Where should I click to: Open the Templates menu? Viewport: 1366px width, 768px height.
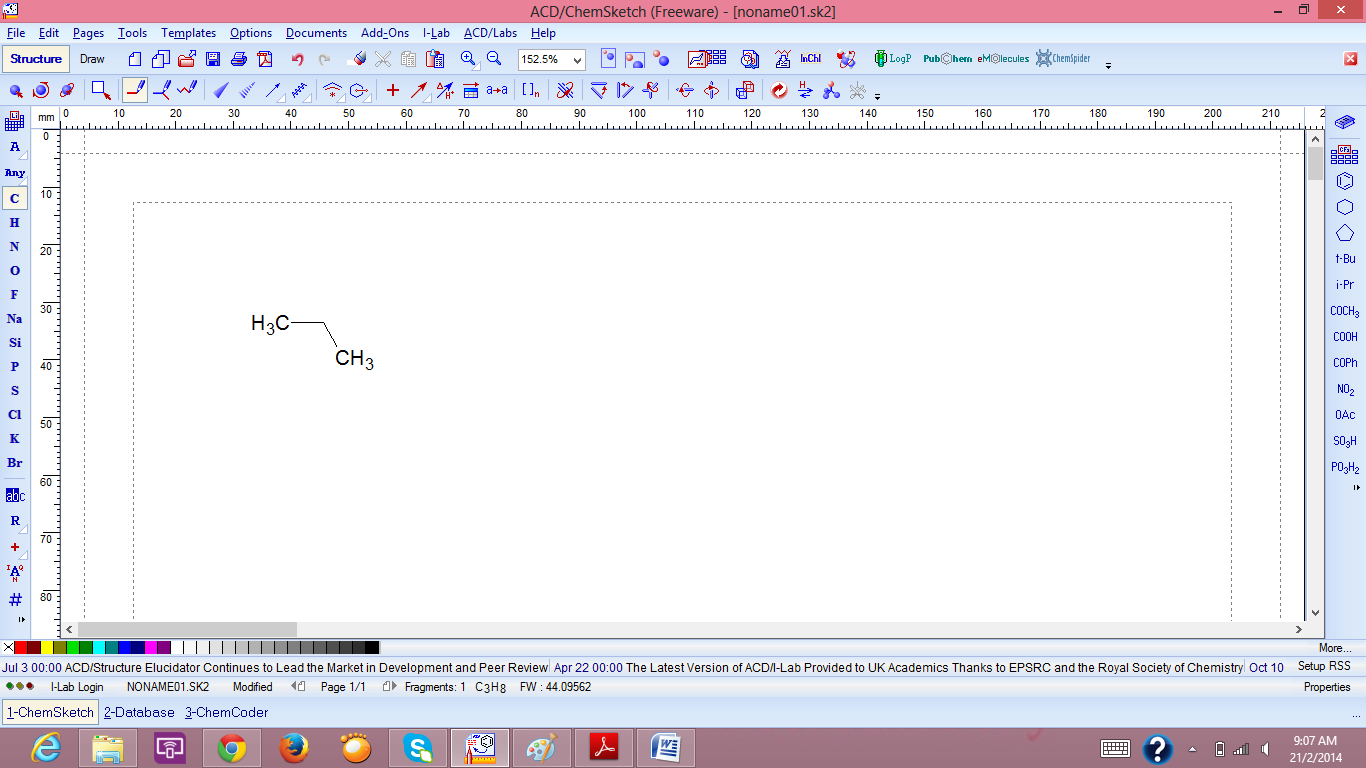click(x=188, y=33)
